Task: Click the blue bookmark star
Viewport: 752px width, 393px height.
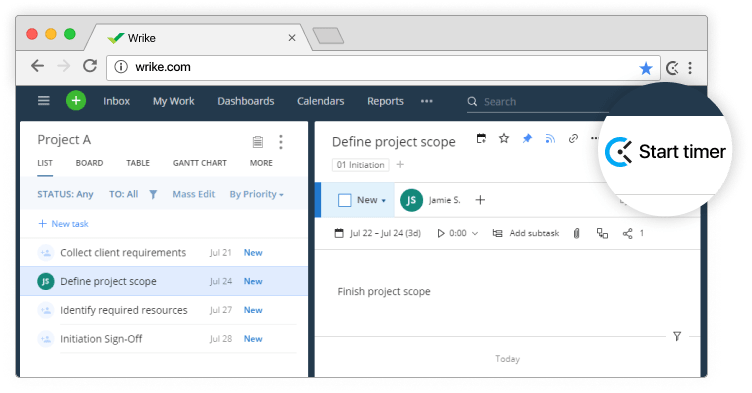Action: pos(646,68)
